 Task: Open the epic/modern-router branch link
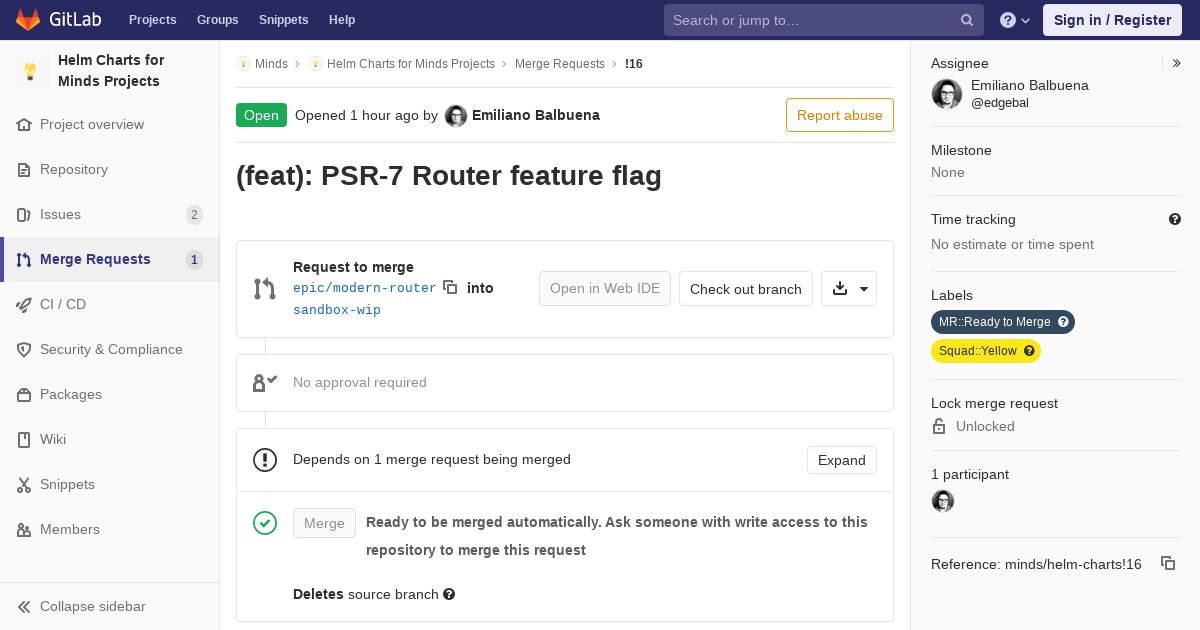coord(365,288)
